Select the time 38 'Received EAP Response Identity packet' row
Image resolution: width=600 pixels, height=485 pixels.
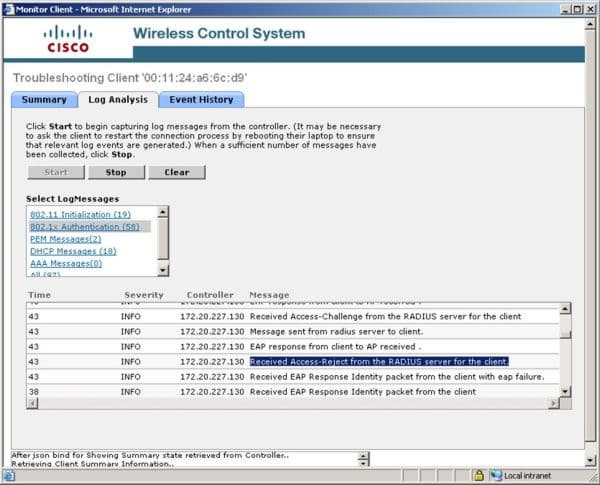point(293,392)
